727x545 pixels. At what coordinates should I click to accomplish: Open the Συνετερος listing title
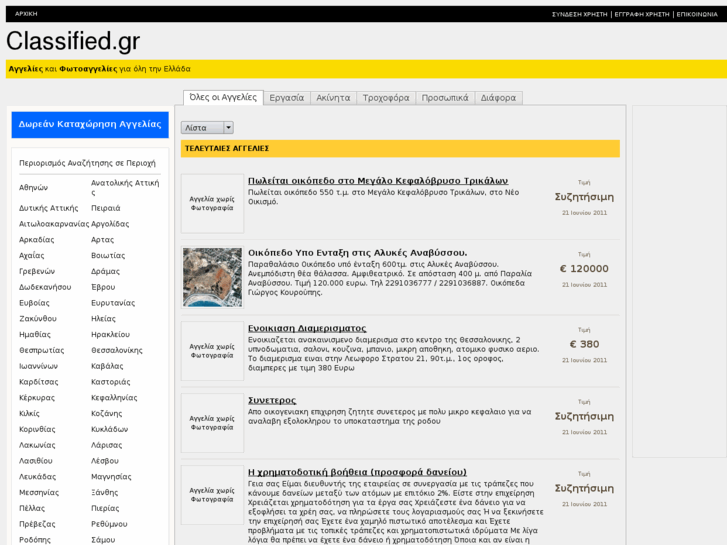click(x=272, y=400)
